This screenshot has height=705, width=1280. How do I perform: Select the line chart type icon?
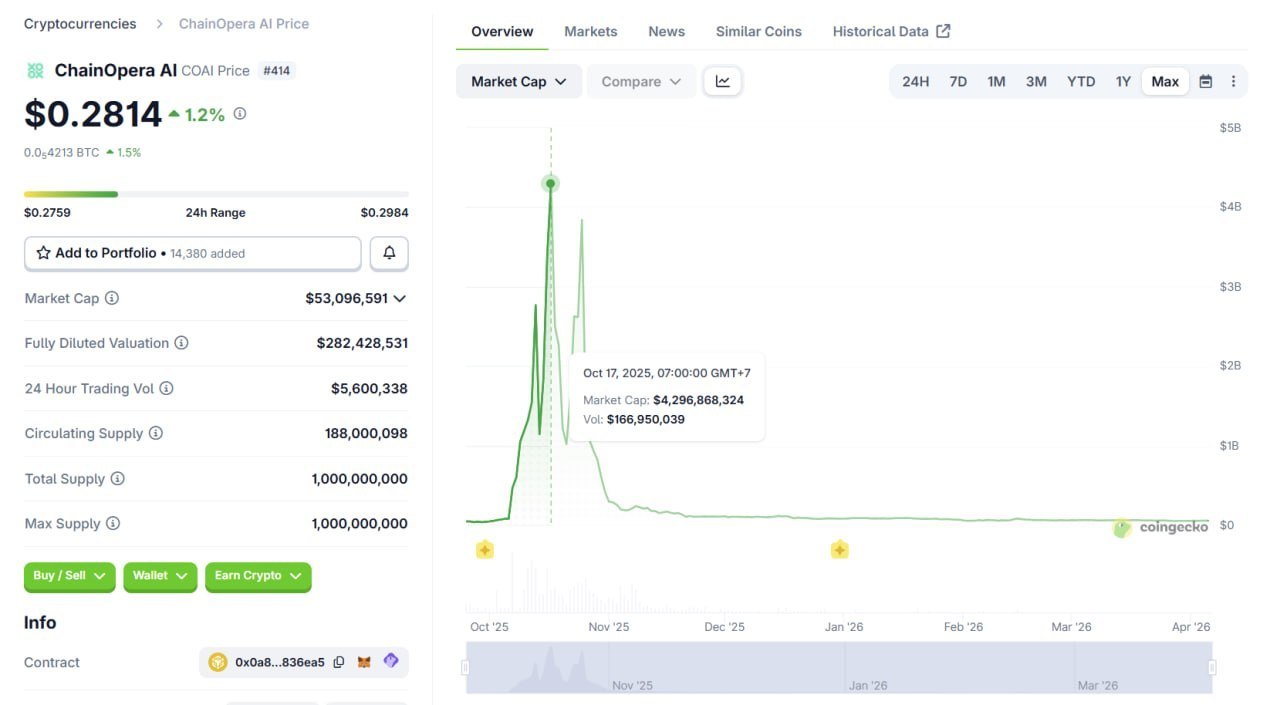pos(722,81)
